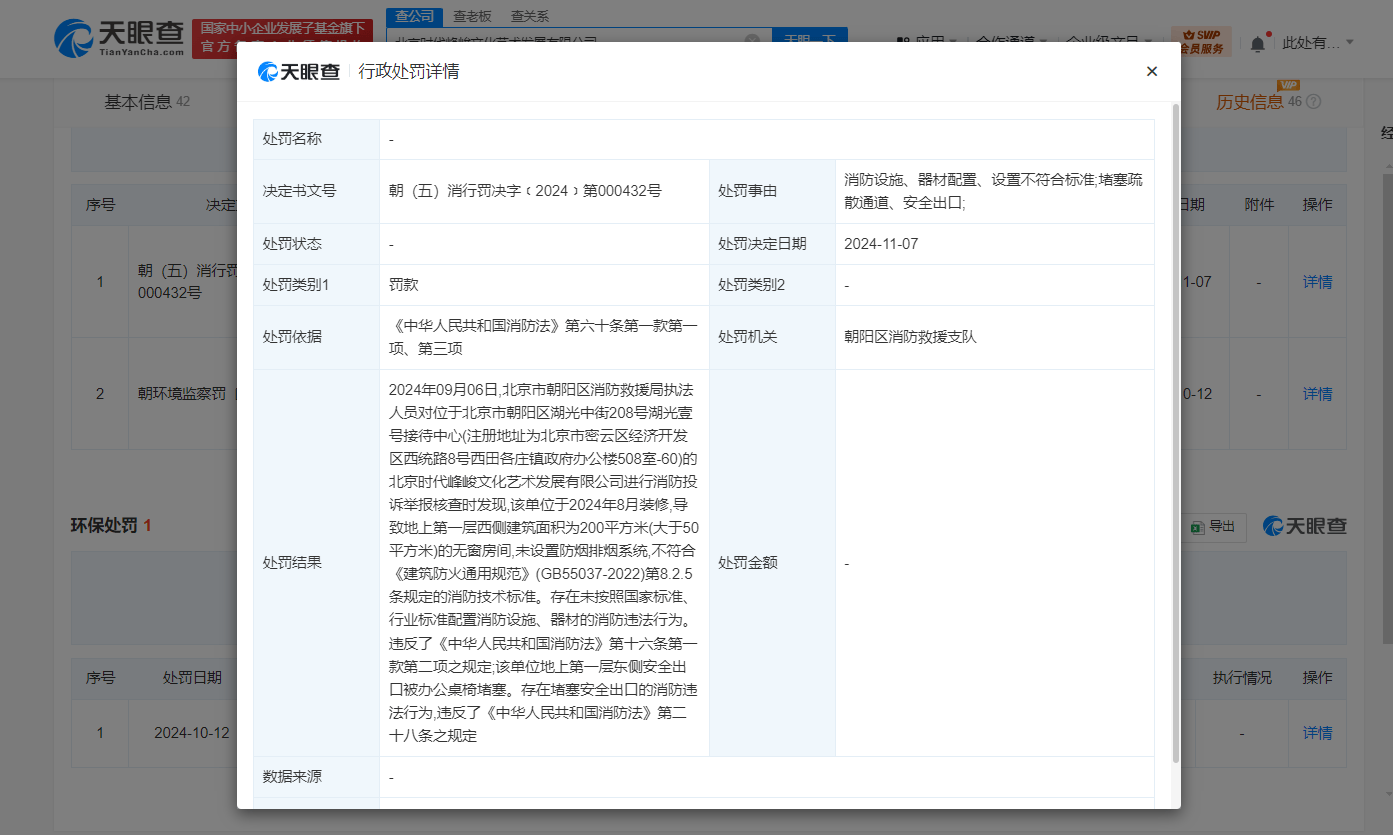The image size is (1393, 835).
Task: Open the 基本信息 section tab
Action: [138, 102]
